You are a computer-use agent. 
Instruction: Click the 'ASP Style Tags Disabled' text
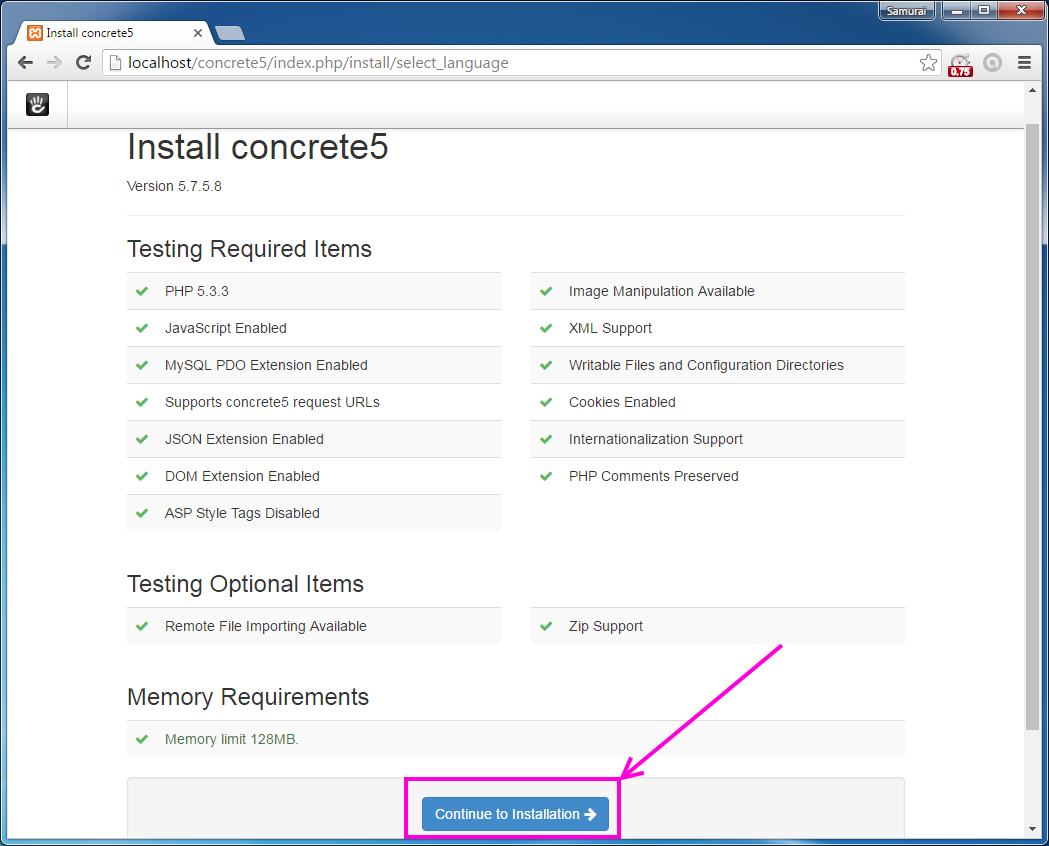click(x=242, y=513)
